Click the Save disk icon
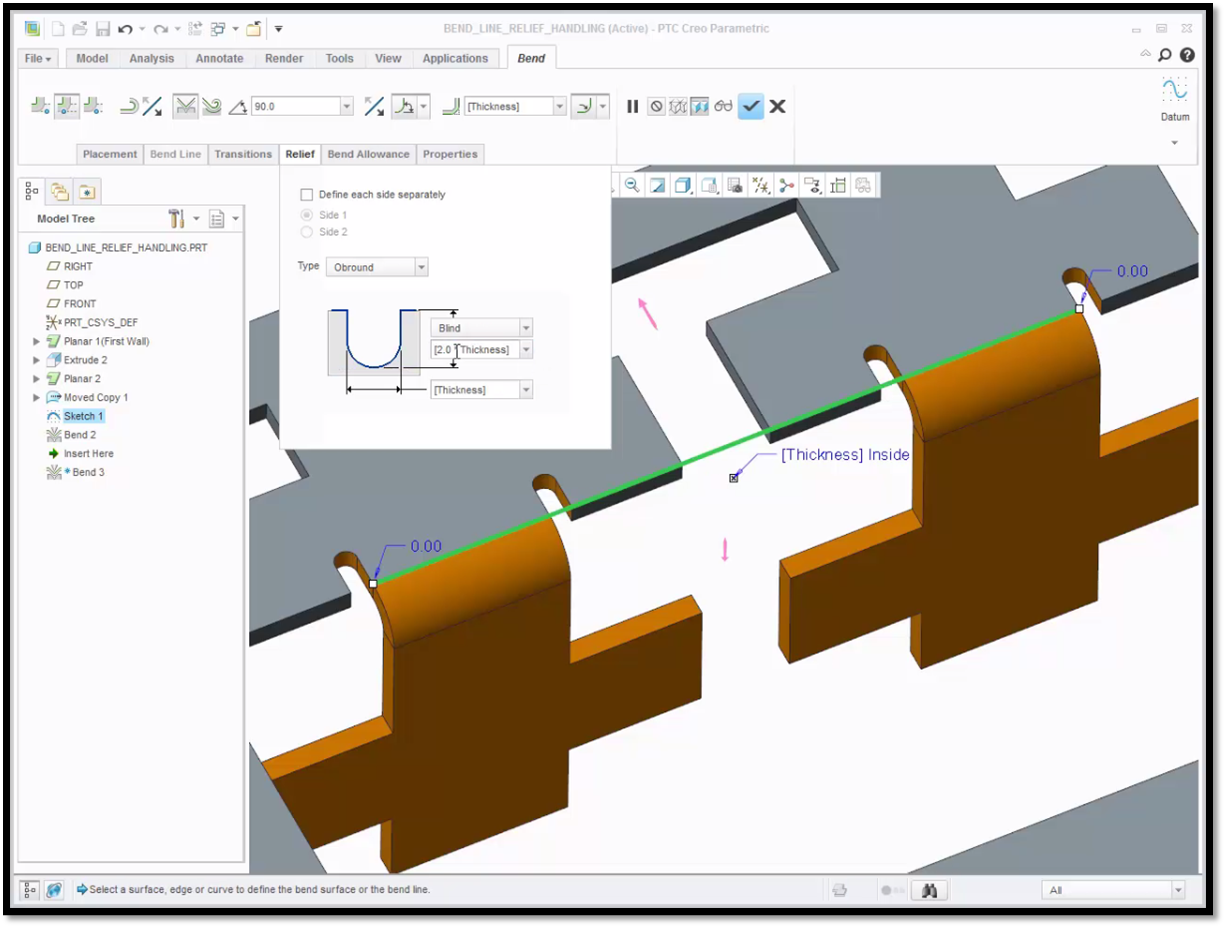 tap(102, 28)
